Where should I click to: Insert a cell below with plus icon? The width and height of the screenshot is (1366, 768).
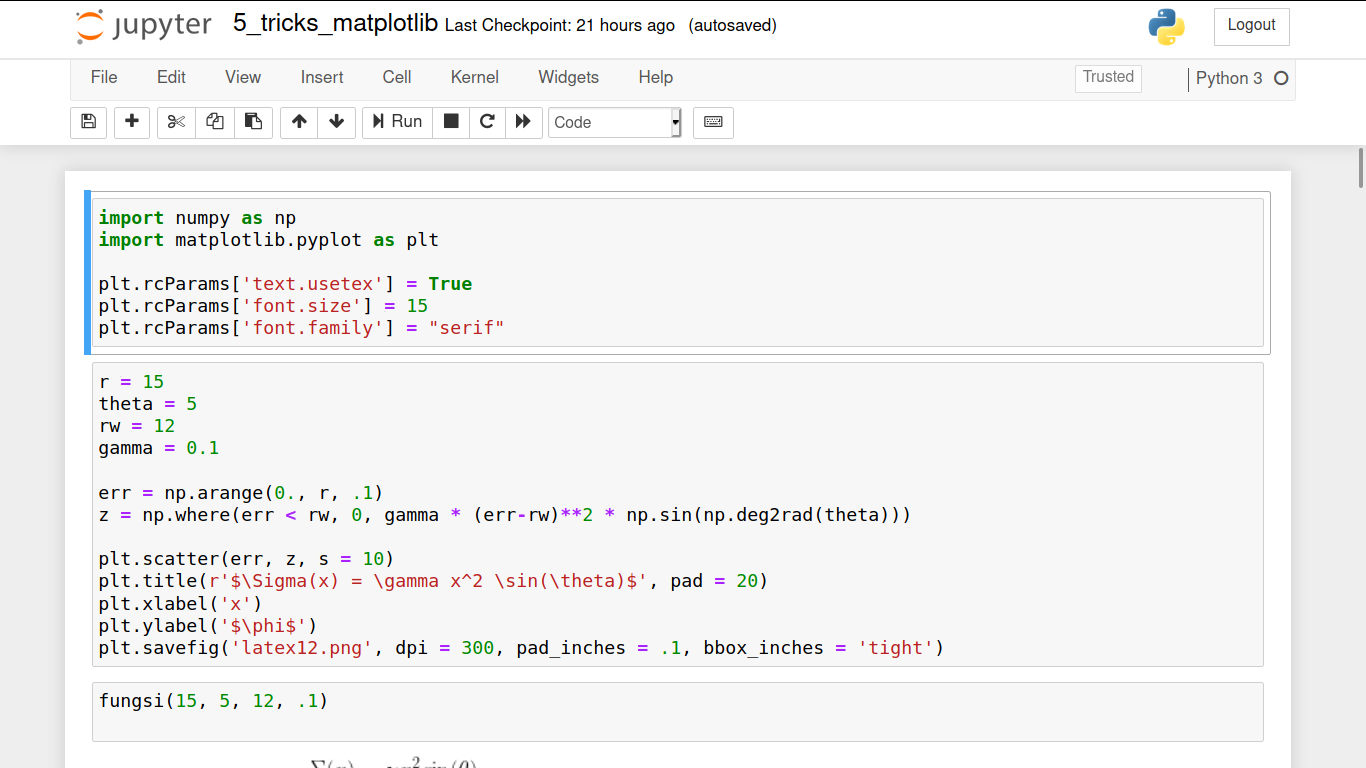click(132, 122)
